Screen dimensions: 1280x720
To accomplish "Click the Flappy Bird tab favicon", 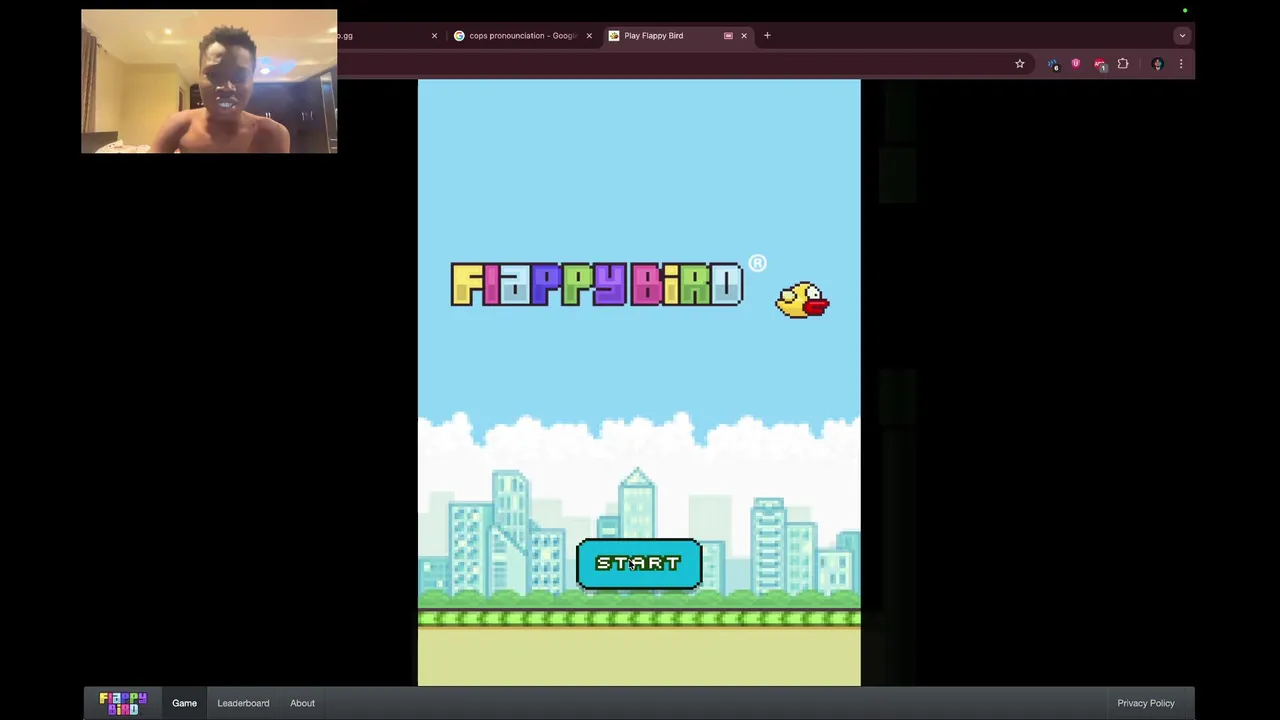I will tap(614, 36).
